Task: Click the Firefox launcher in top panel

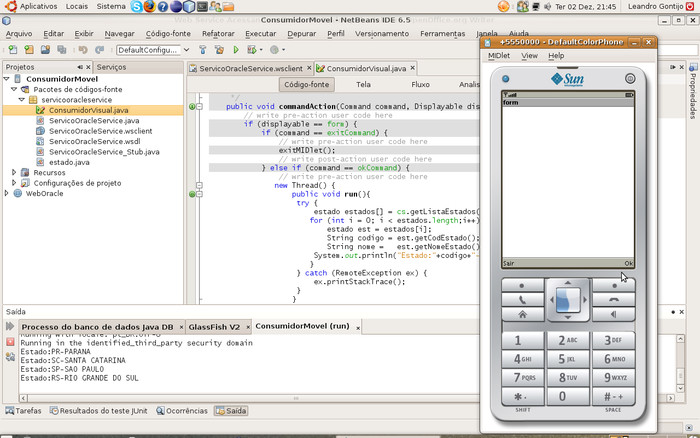Action: point(150,6)
